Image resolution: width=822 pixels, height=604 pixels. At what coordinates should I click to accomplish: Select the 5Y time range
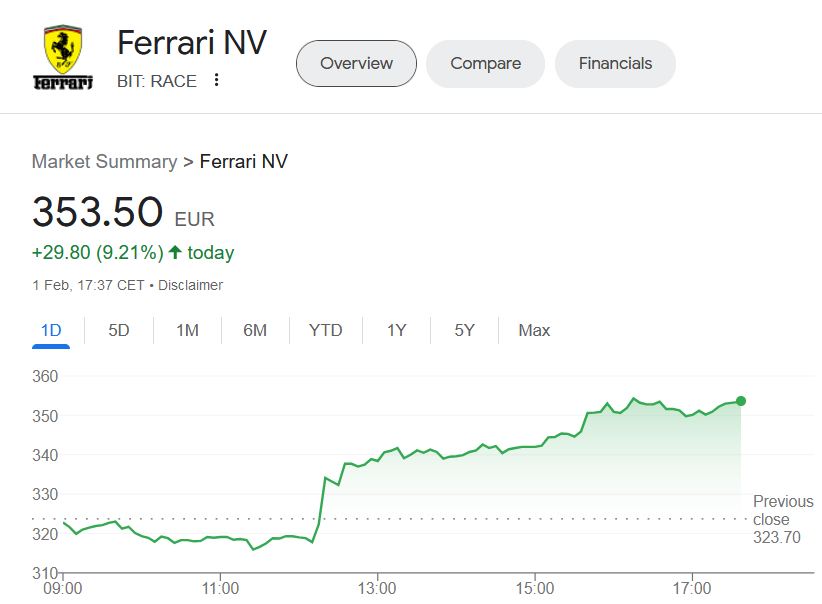pos(464,330)
